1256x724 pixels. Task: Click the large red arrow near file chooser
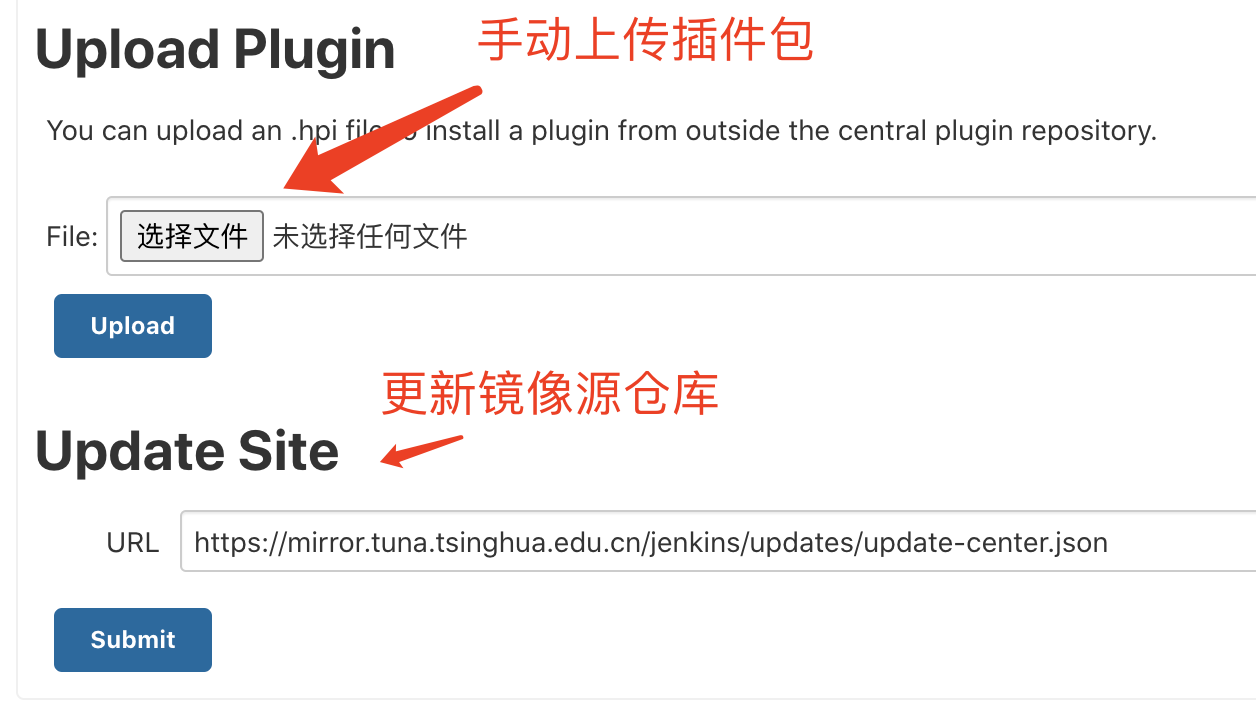coord(384,141)
